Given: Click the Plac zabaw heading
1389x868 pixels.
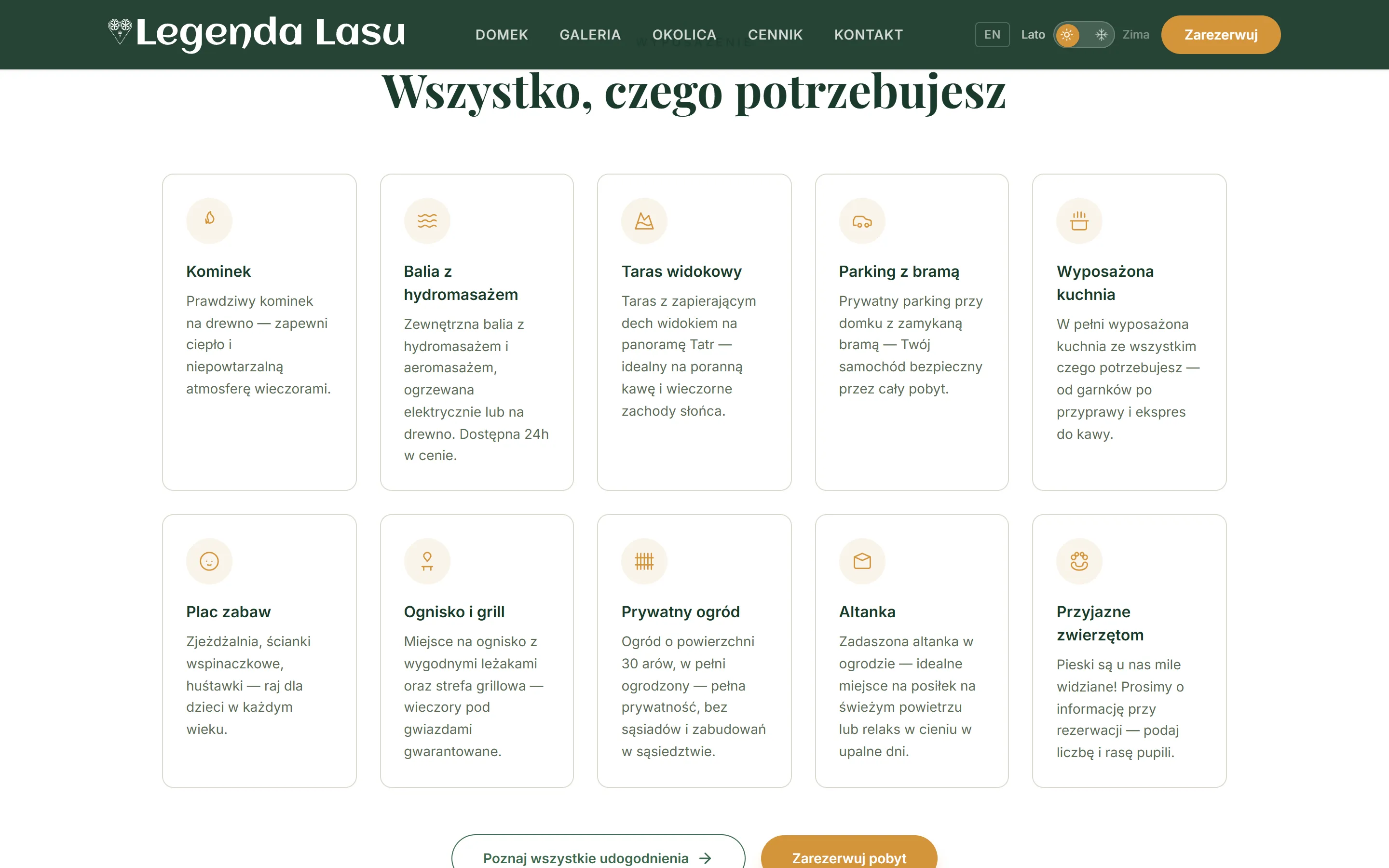Looking at the screenshot, I should pyautogui.click(x=228, y=612).
